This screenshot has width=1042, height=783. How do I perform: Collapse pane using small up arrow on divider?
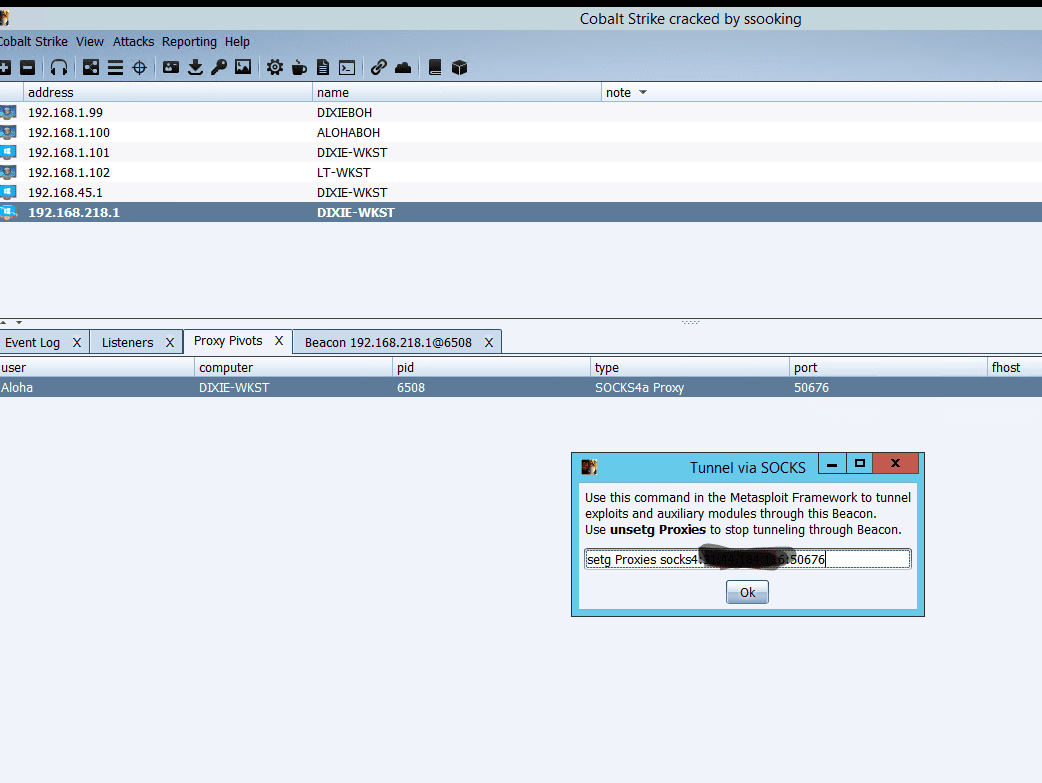3,322
